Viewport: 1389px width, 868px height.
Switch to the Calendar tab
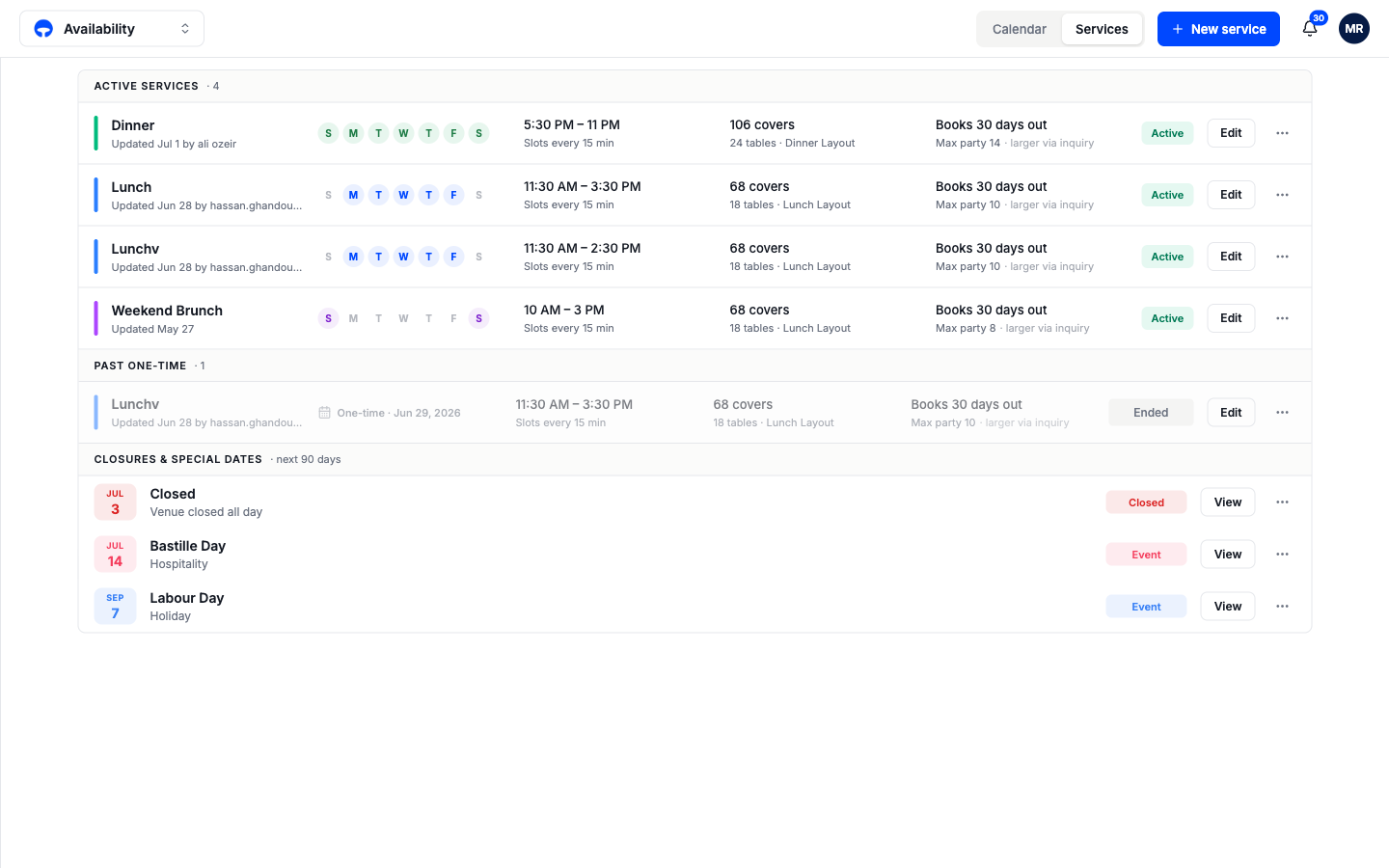(1020, 29)
